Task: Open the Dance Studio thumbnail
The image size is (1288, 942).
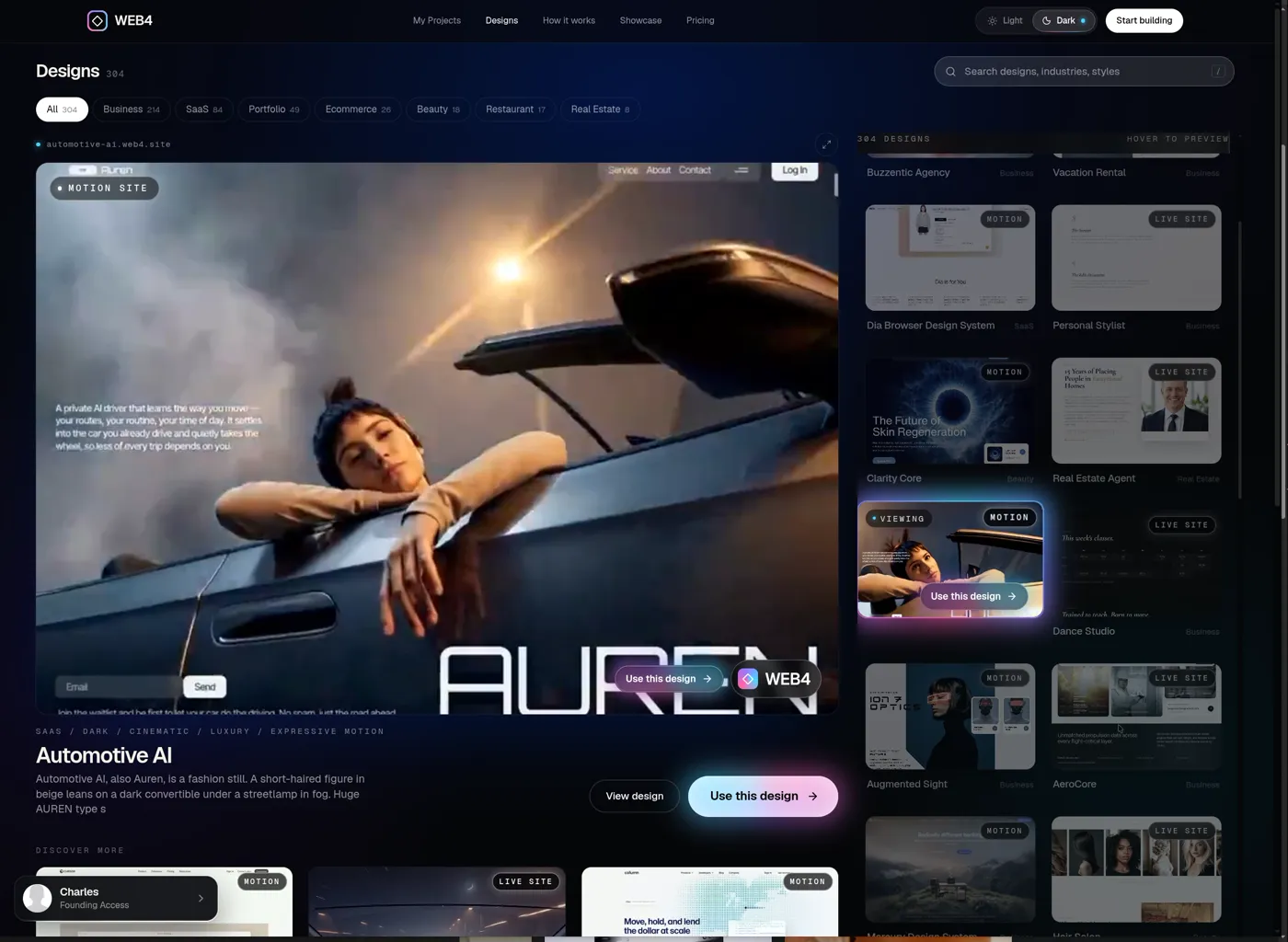Action: [1136, 564]
